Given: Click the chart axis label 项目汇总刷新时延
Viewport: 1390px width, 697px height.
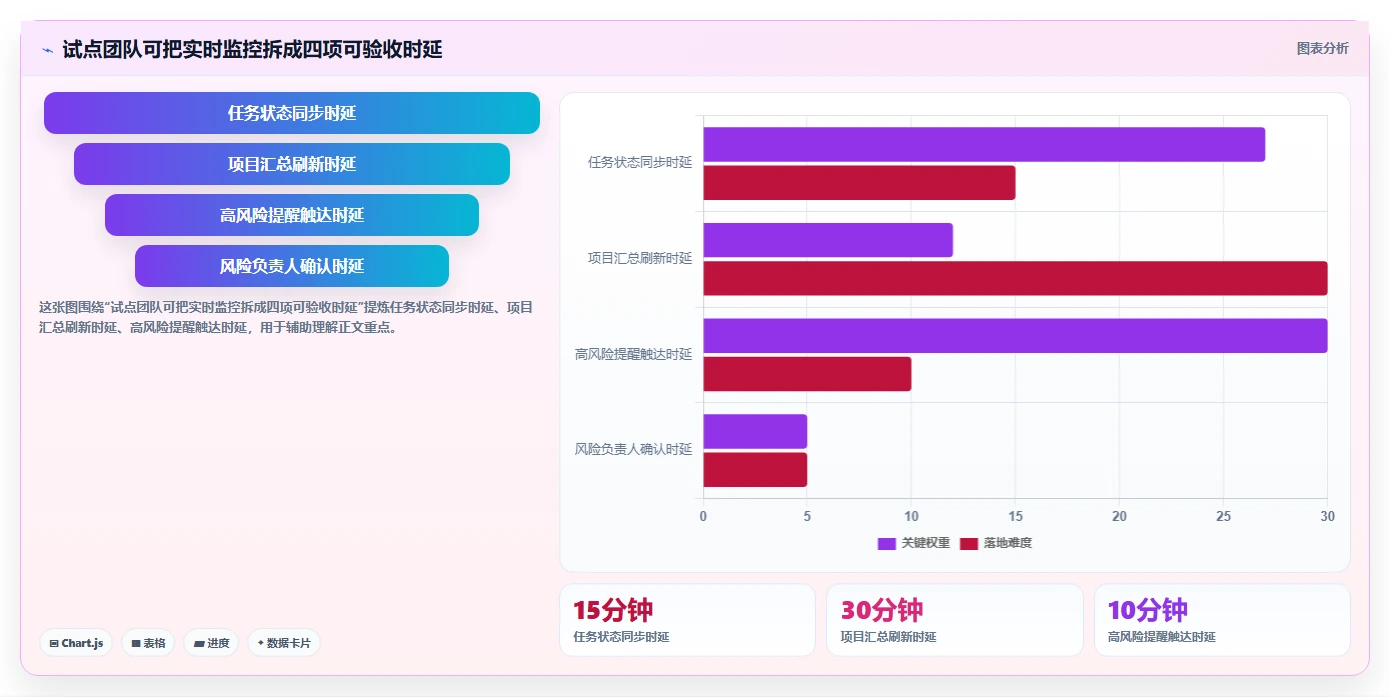Looking at the screenshot, I should pyautogui.click(x=640, y=258).
